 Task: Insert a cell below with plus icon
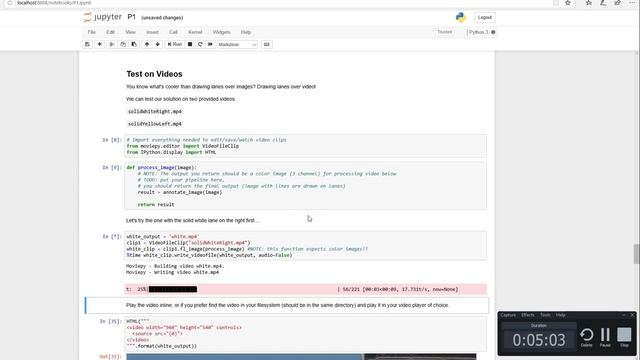99,44
